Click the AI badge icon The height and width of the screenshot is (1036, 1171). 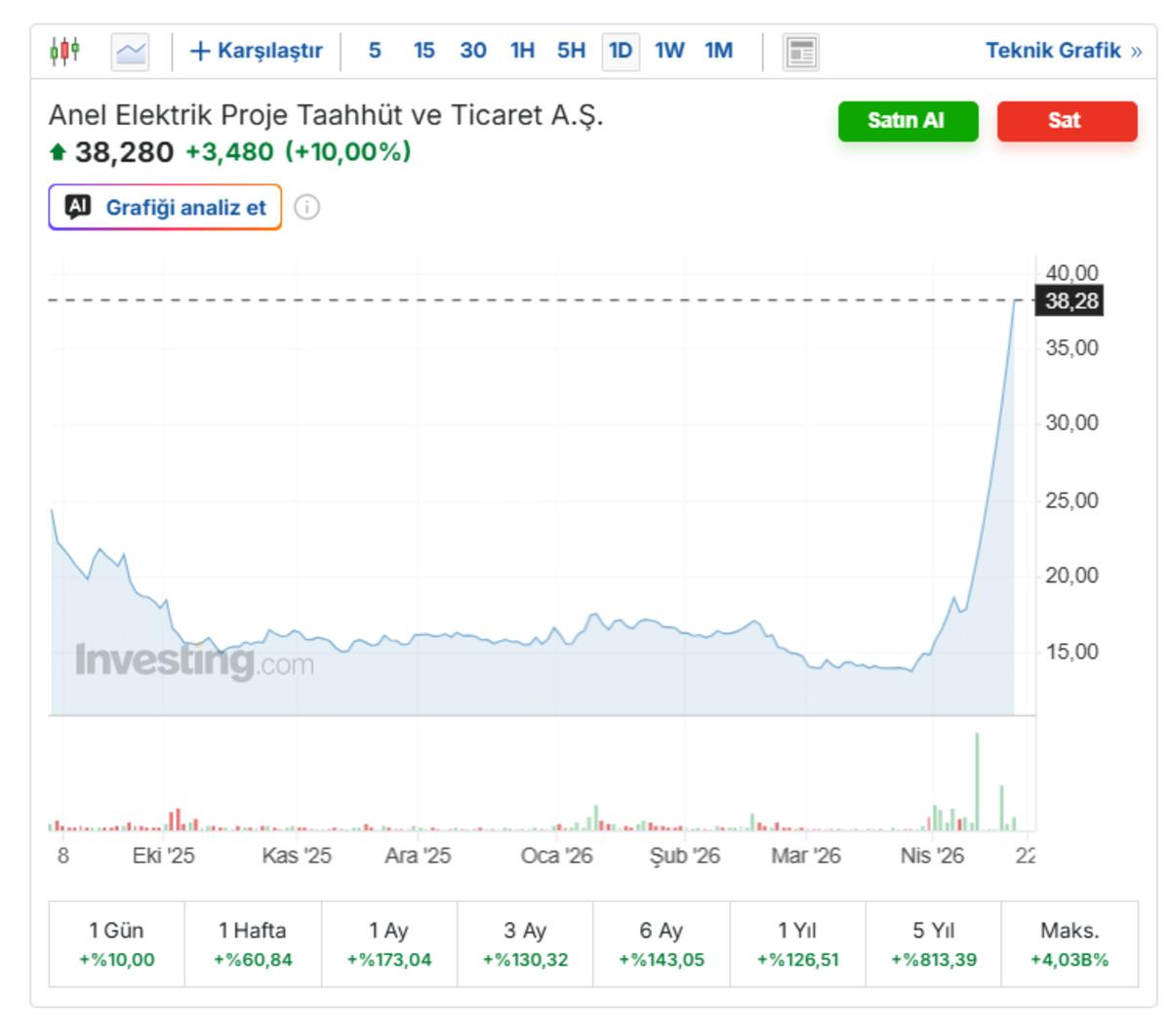coord(78,207)
